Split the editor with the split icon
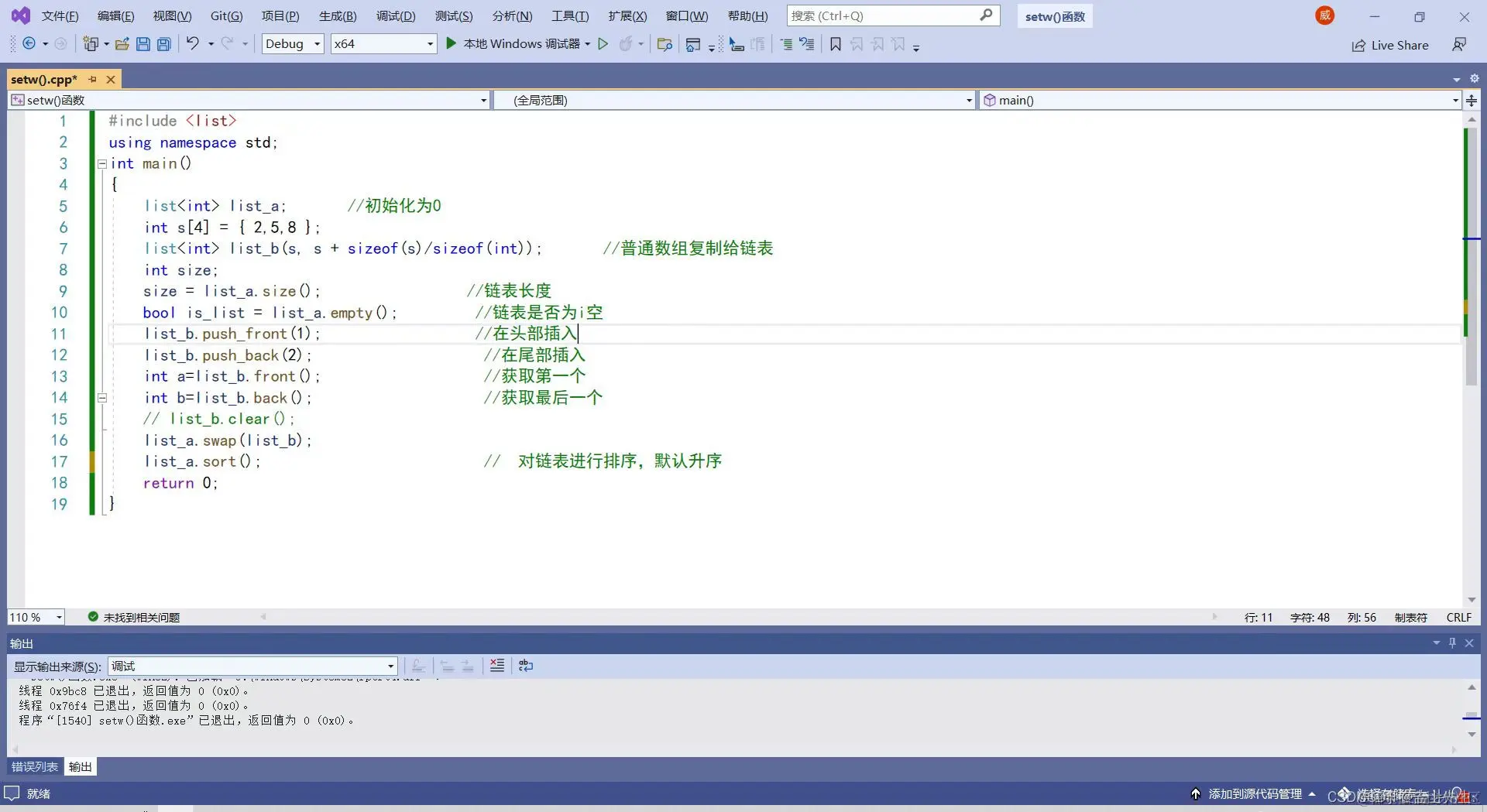1487x812 pixels. pos(1472,100)
